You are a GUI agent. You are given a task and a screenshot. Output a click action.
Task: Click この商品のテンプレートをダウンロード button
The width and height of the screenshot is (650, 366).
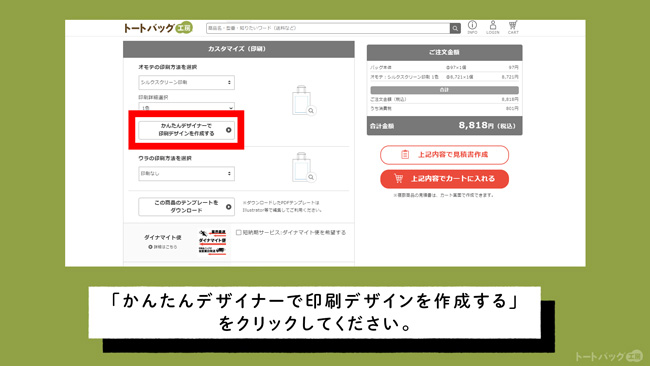(x=187, y=206)
